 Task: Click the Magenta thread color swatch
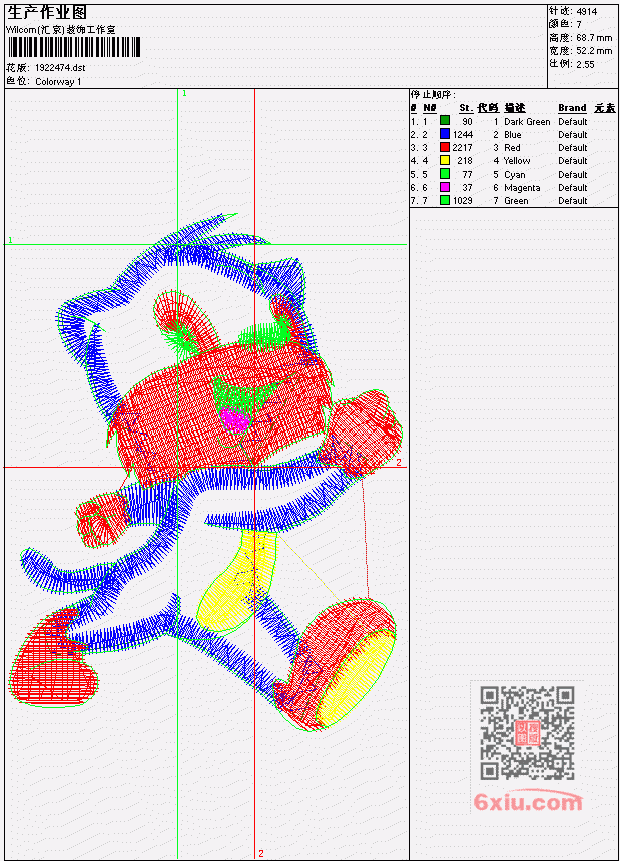(x=445, y=187)
